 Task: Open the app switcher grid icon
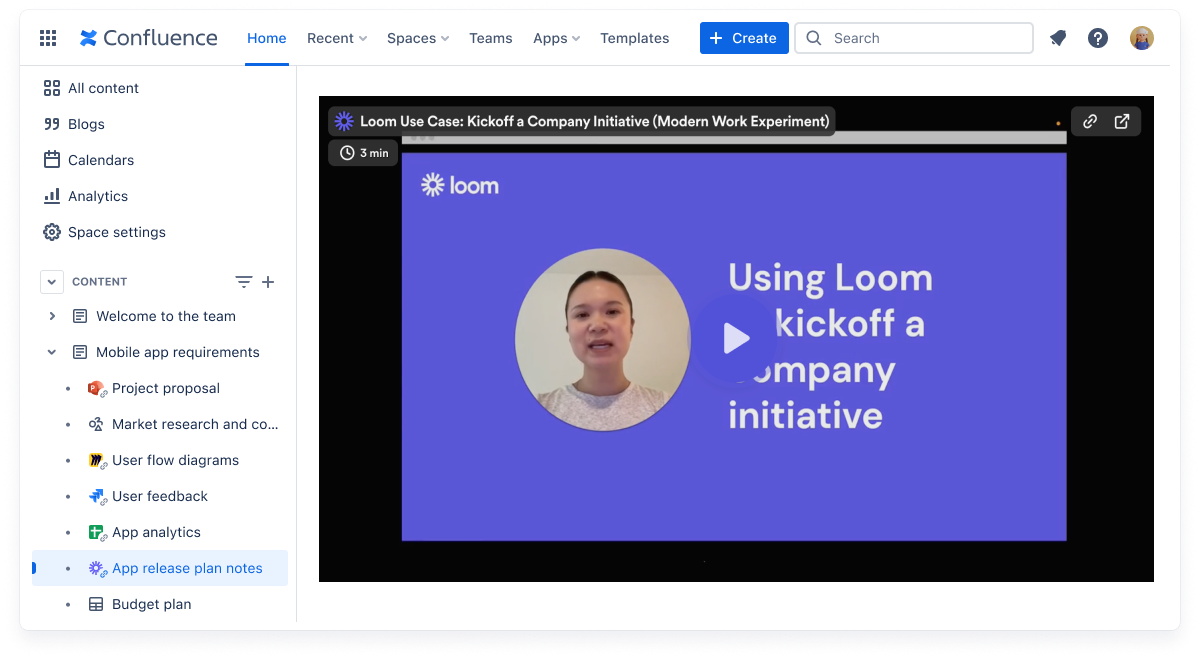[x=48, y=38]
